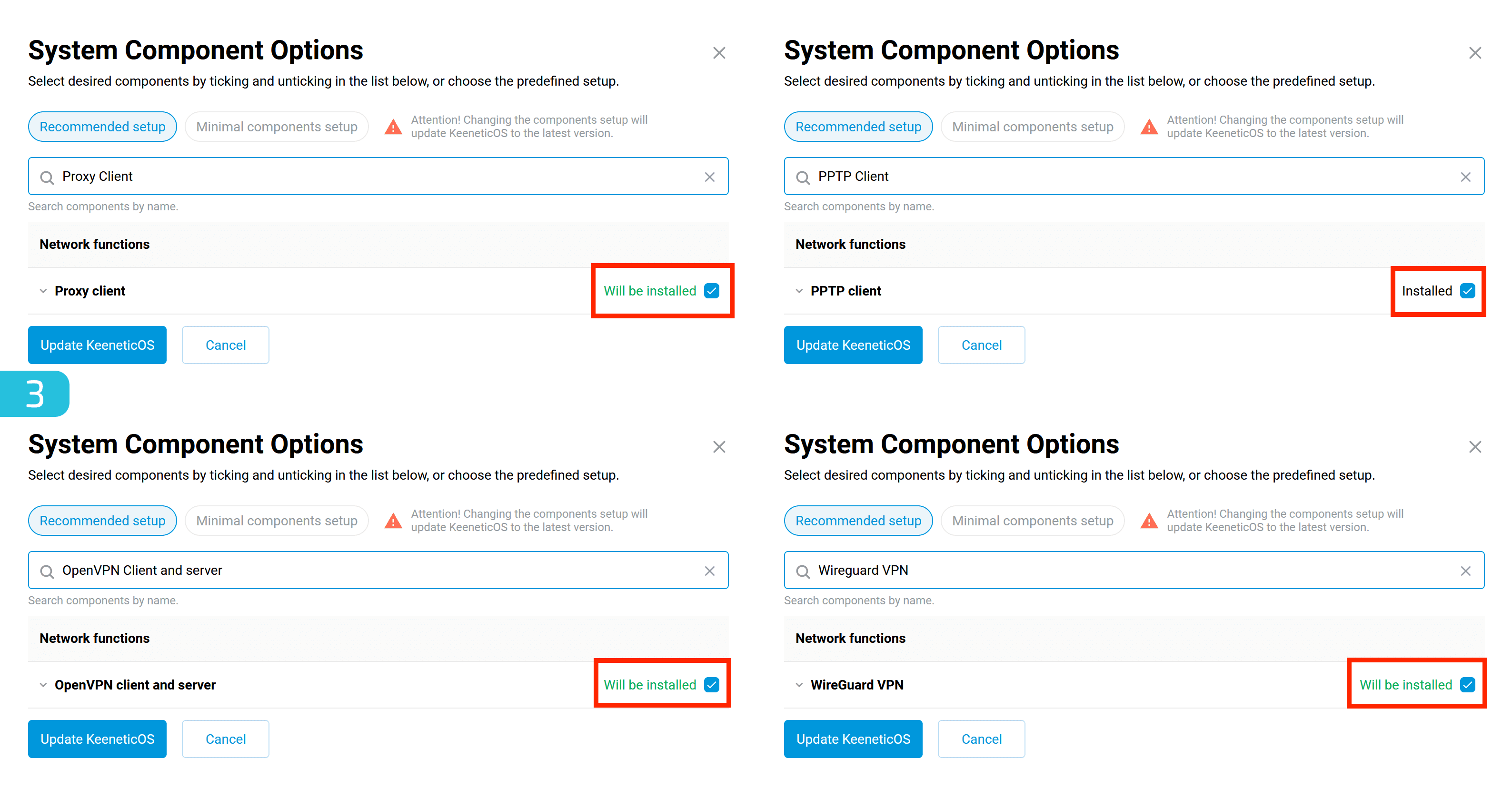Clear the Wireguard VPN search field
Image resolution: width=1512 pixels, height=788 pixels.
[x=1465, y=571]
